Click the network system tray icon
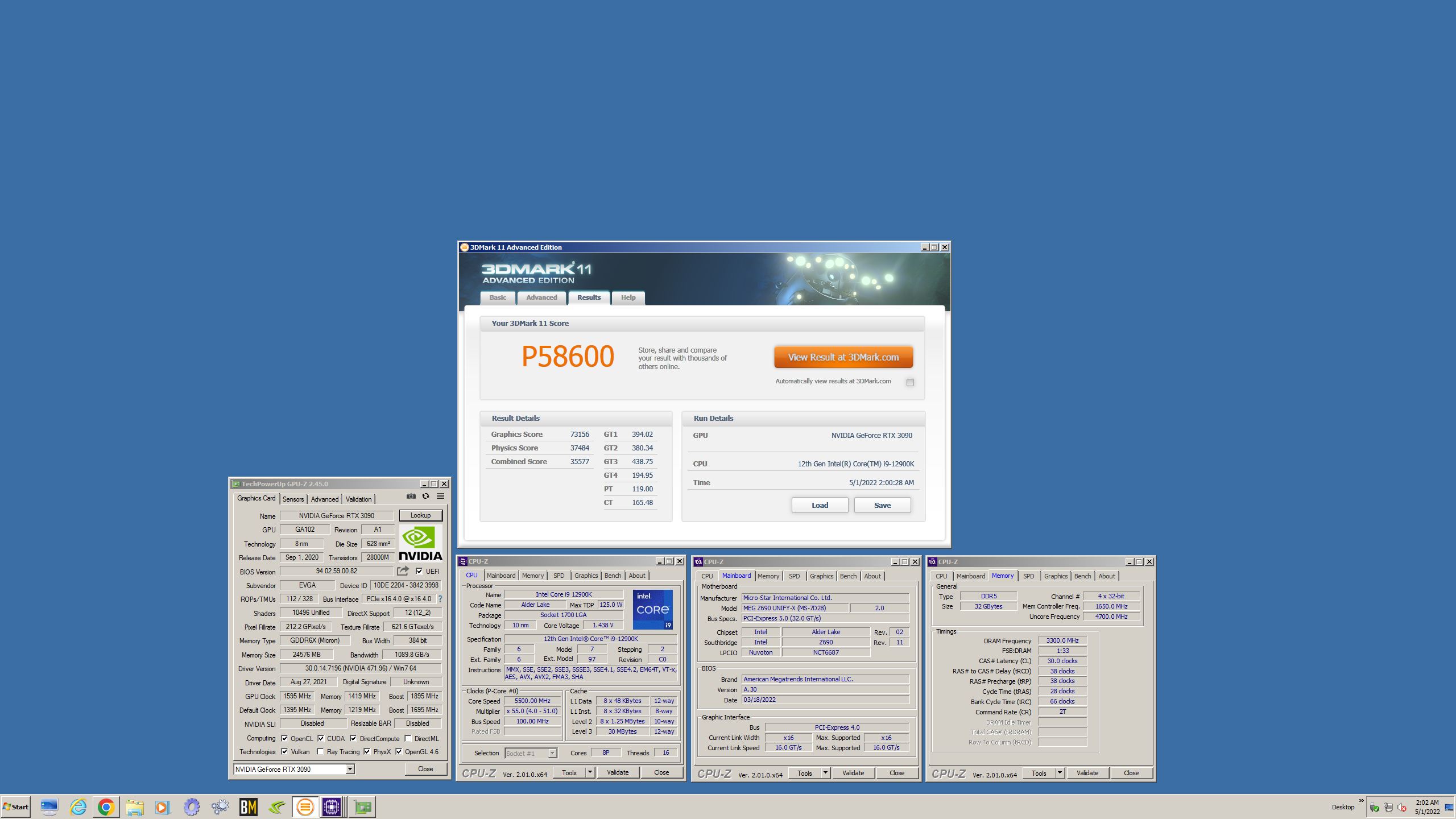The image size is (1456, 819). (x=1388, y=807)
